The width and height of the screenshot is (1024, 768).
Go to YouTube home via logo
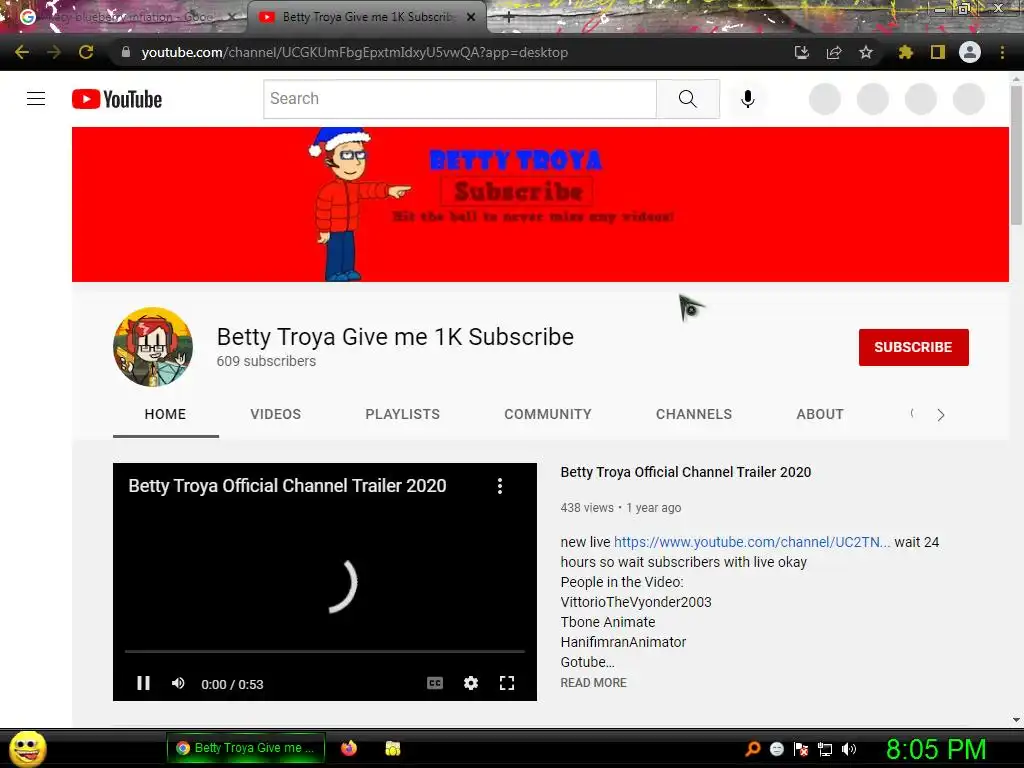pos(117,99)
